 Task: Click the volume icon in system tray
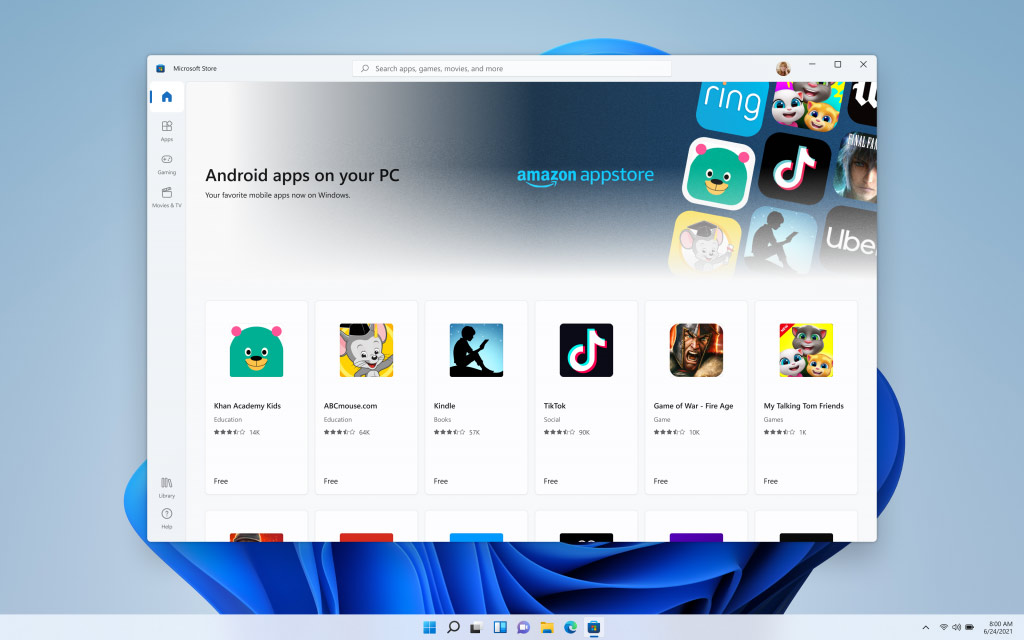click(x=956, y=627)
